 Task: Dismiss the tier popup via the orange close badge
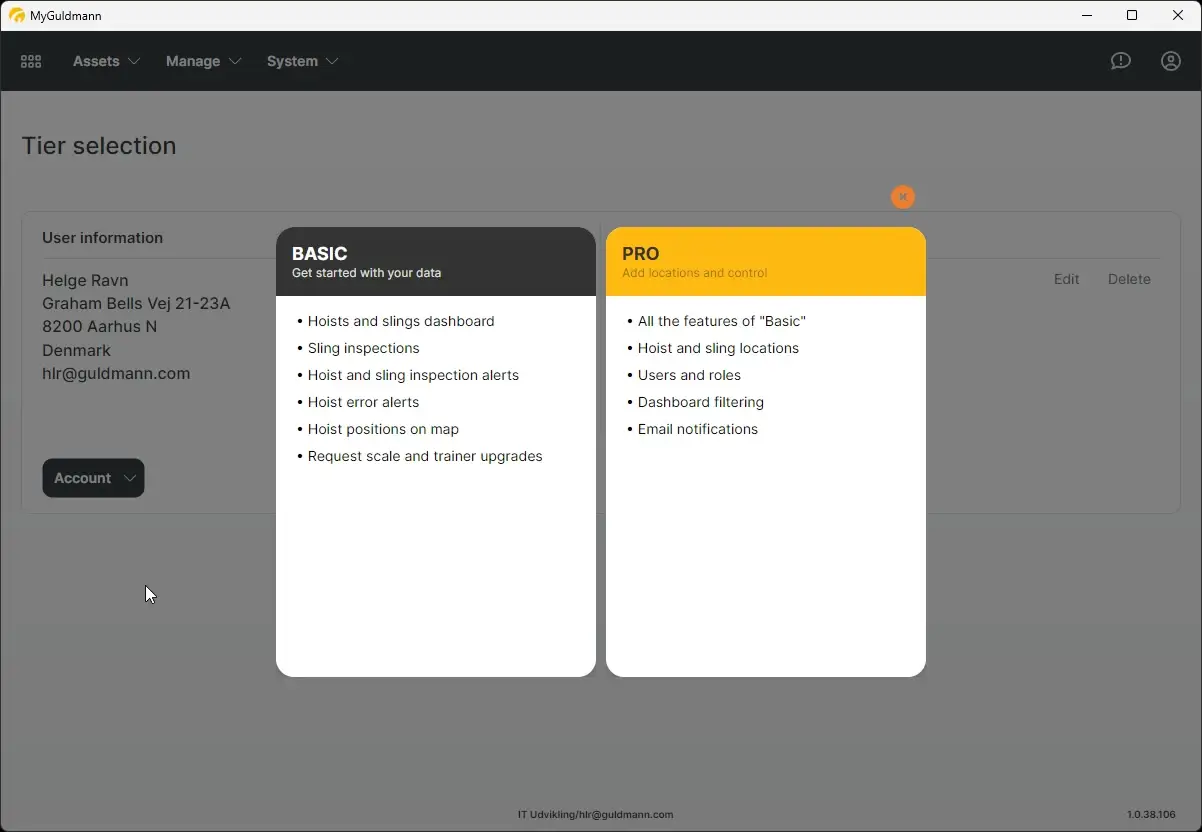(903, 196)
